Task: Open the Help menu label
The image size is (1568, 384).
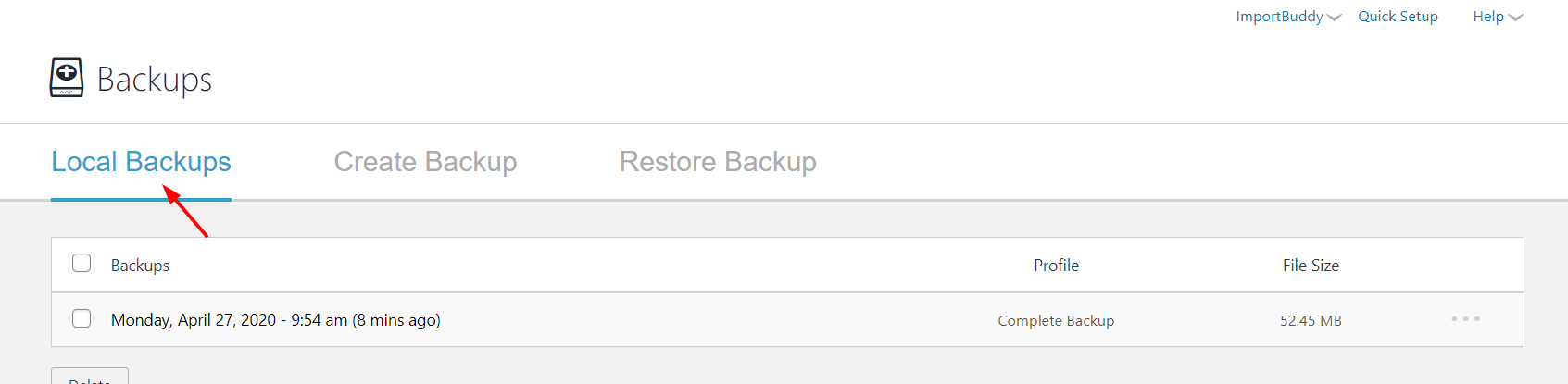Action: coord(1488,17)
